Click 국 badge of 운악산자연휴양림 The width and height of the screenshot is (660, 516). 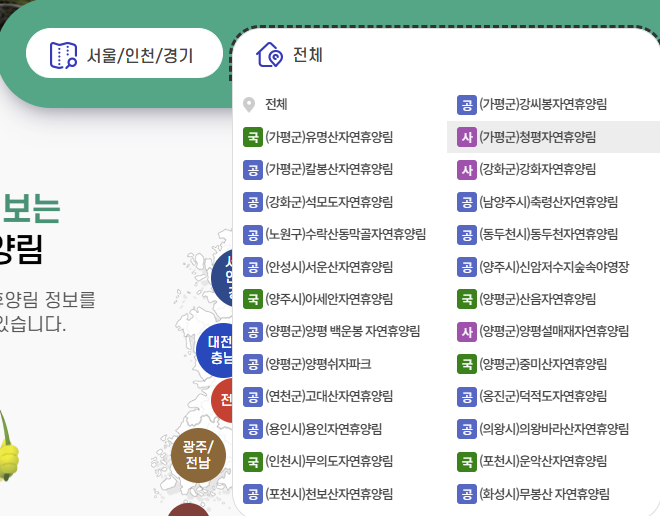tap(467, 461)
